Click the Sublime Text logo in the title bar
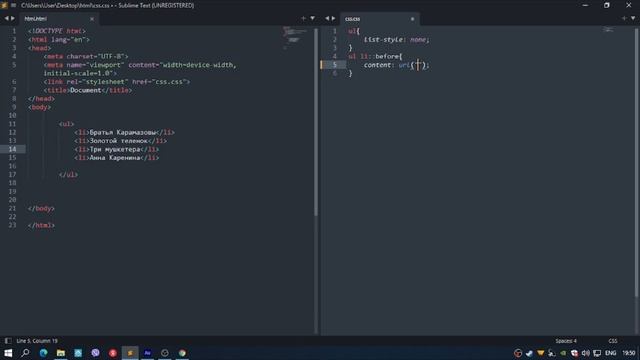 tap(4, 5)
